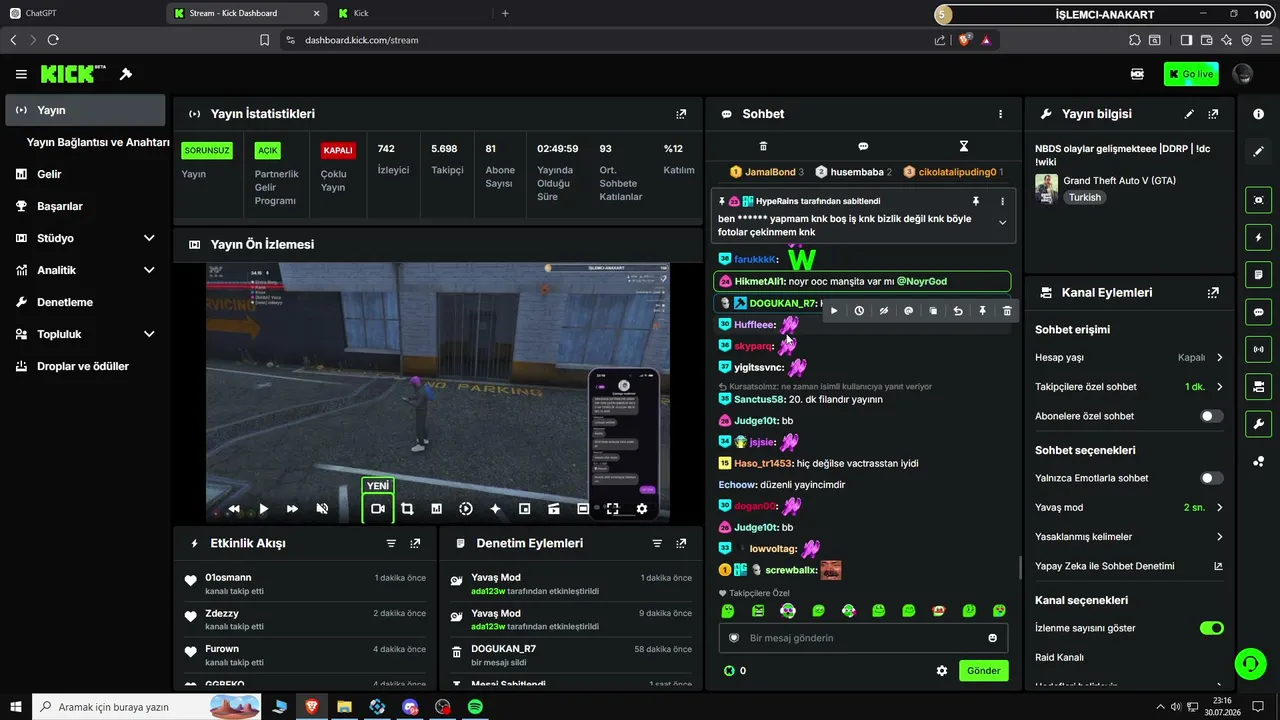Click the chat trash icon below the Sohbet header
The width and height of the screenshot is (1280, 720).
pos(763,146)
